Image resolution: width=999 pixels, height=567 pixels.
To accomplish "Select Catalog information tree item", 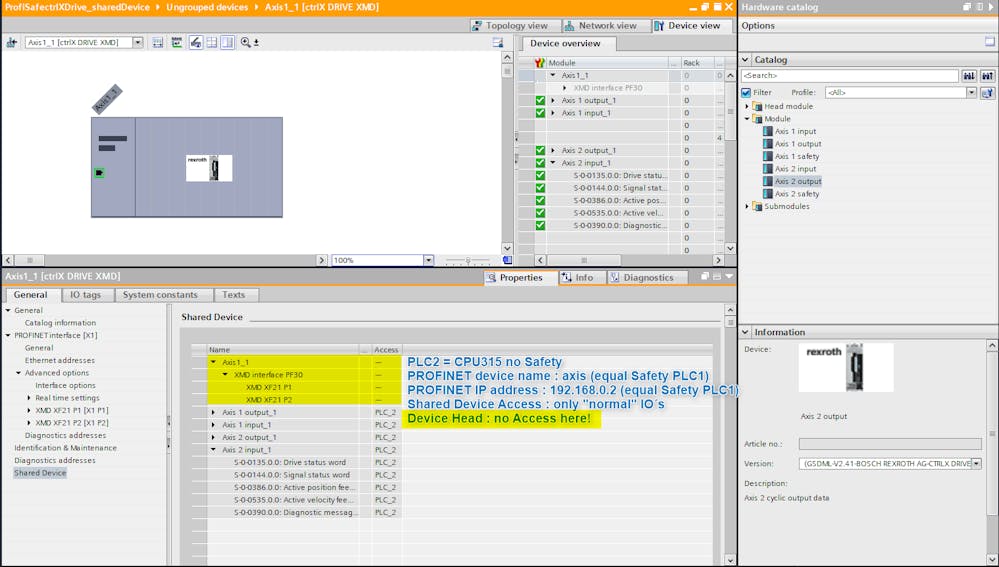I will click(x=60, y=323).
